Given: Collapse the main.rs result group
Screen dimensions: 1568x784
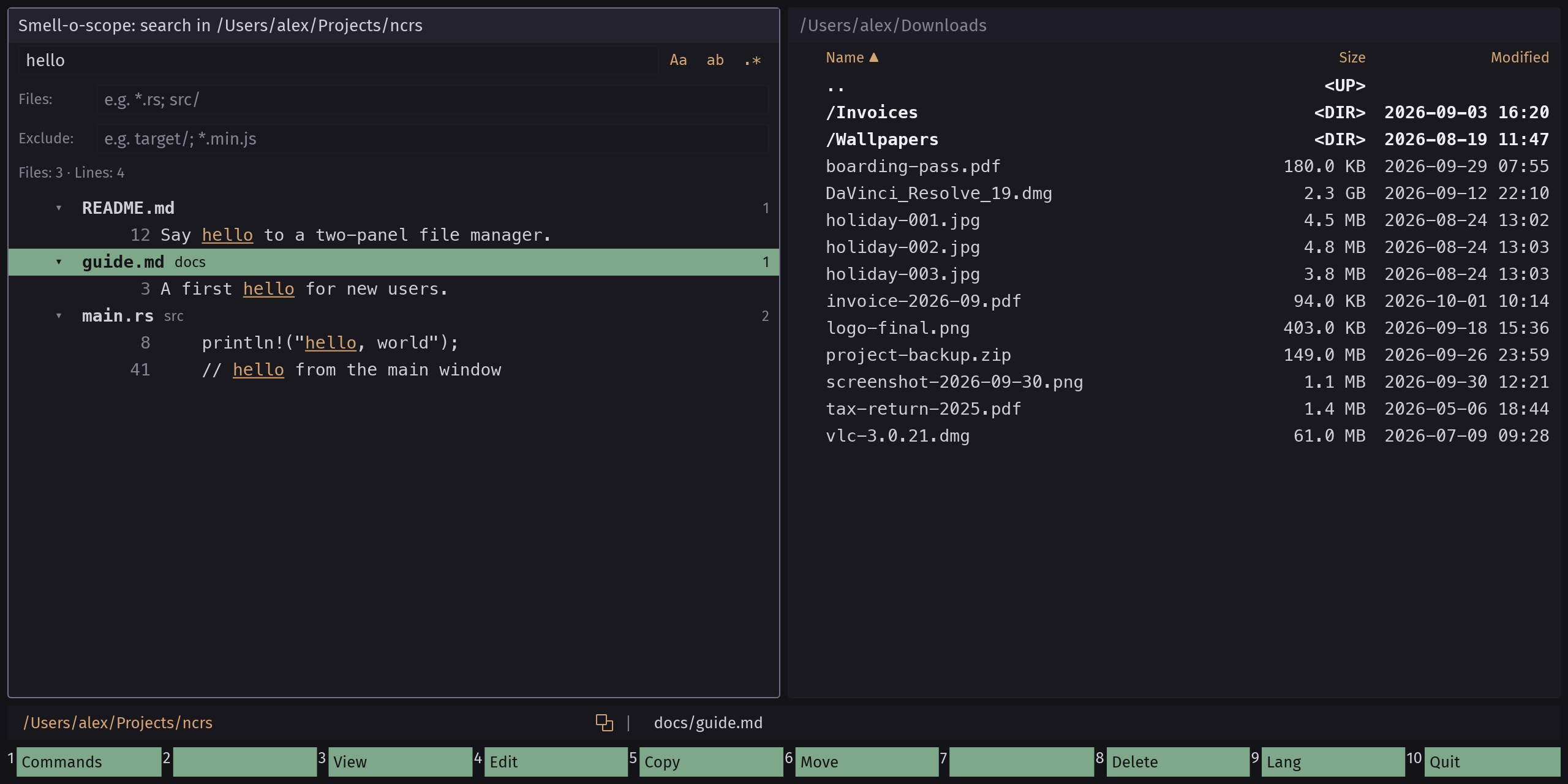Looking at the screenshot, I should coord(59,316).
